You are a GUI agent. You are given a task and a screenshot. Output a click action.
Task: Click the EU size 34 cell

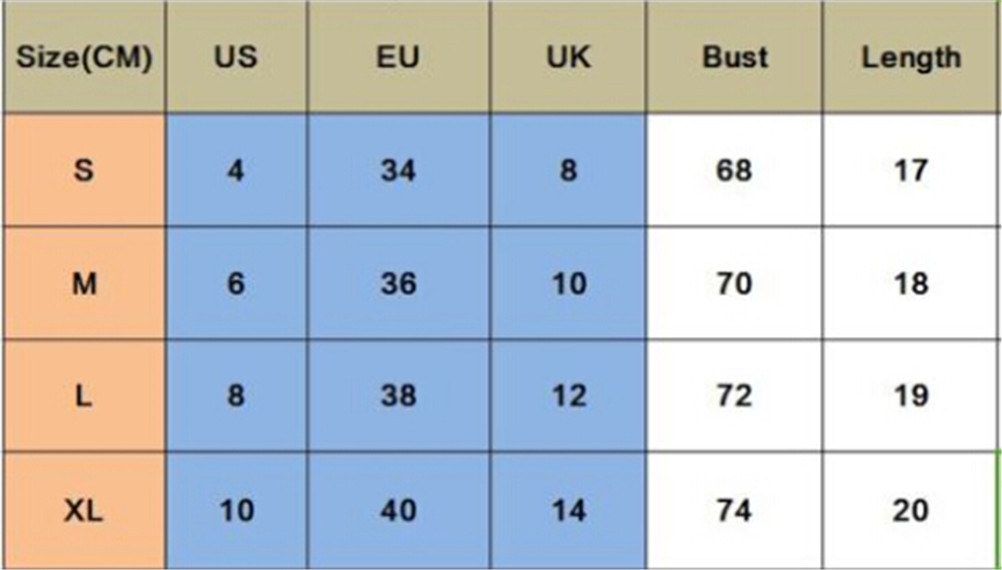[398, 170]
